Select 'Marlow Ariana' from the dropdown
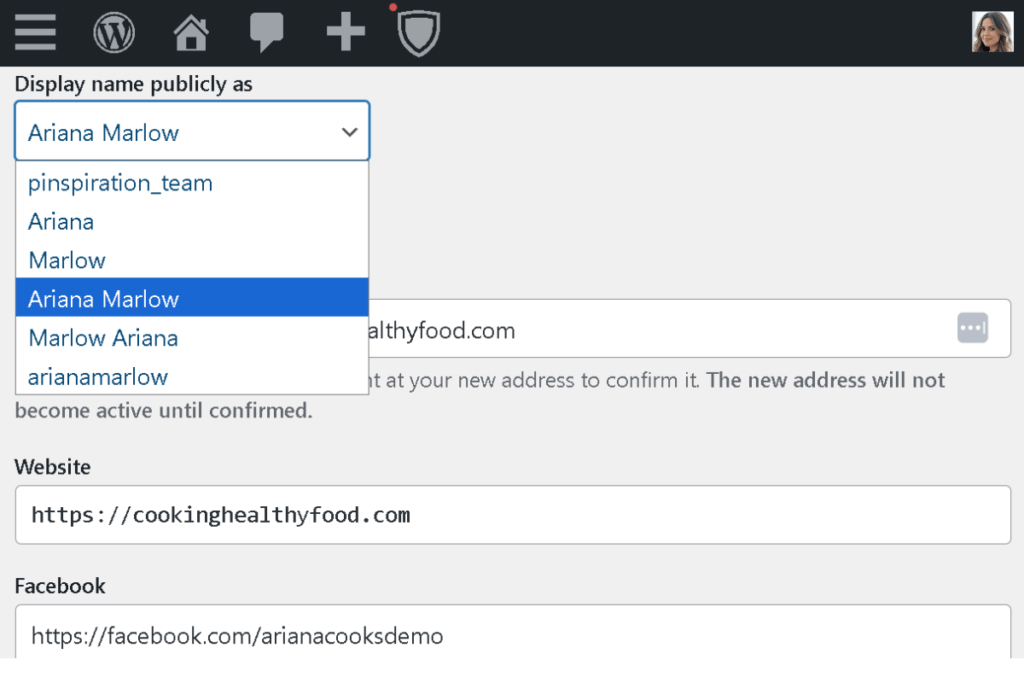1024x683 pixels. pyautogui.click(x=103, y=338)
